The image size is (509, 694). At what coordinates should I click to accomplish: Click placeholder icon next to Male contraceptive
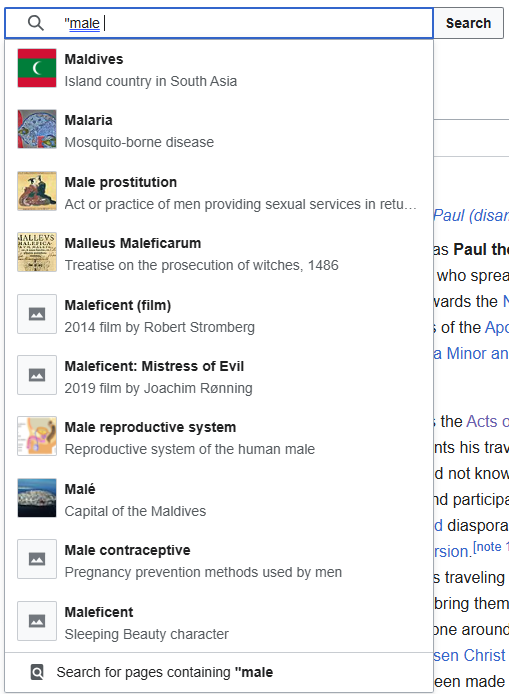tap(37, 559)
